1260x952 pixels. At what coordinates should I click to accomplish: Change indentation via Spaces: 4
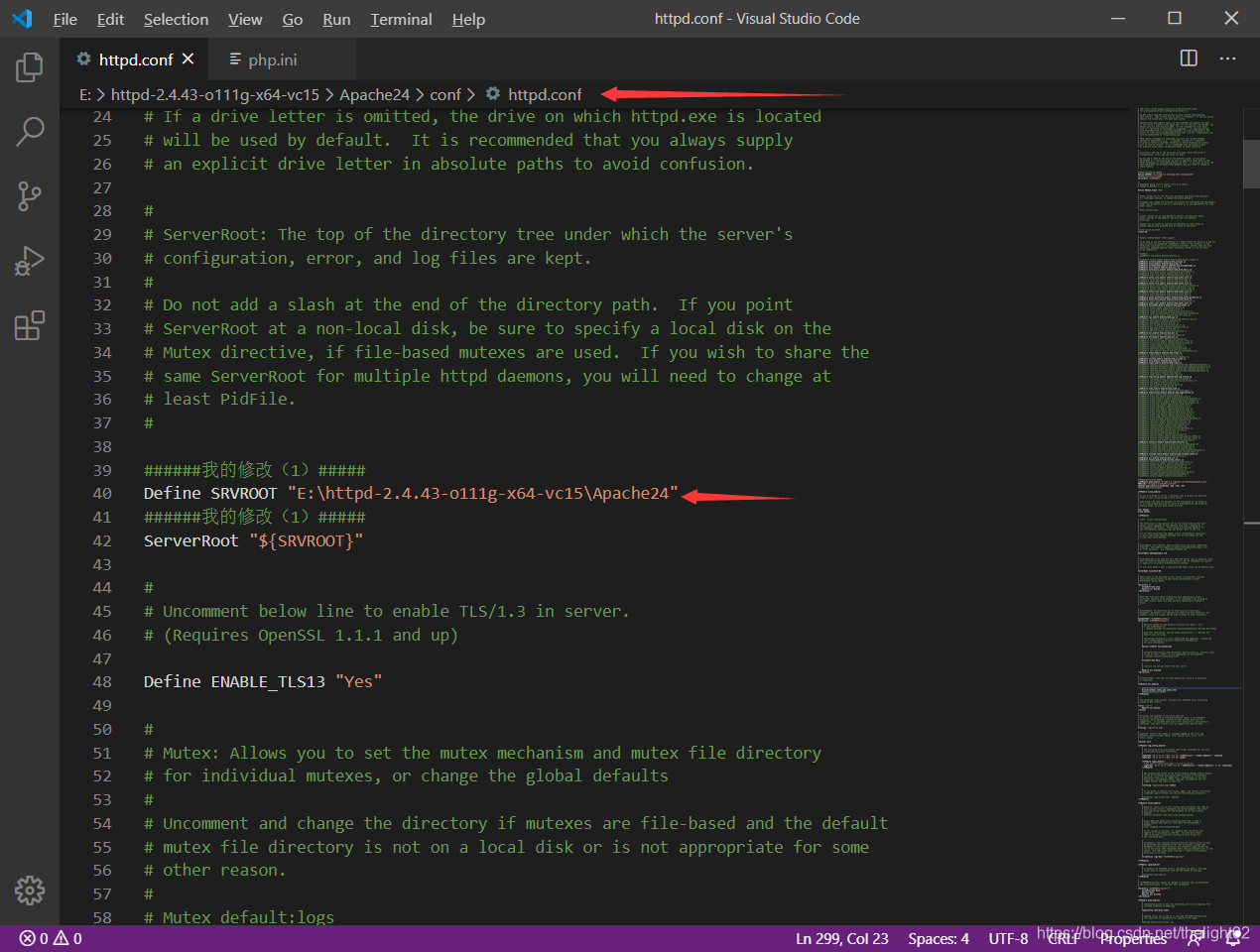point(939,938)
